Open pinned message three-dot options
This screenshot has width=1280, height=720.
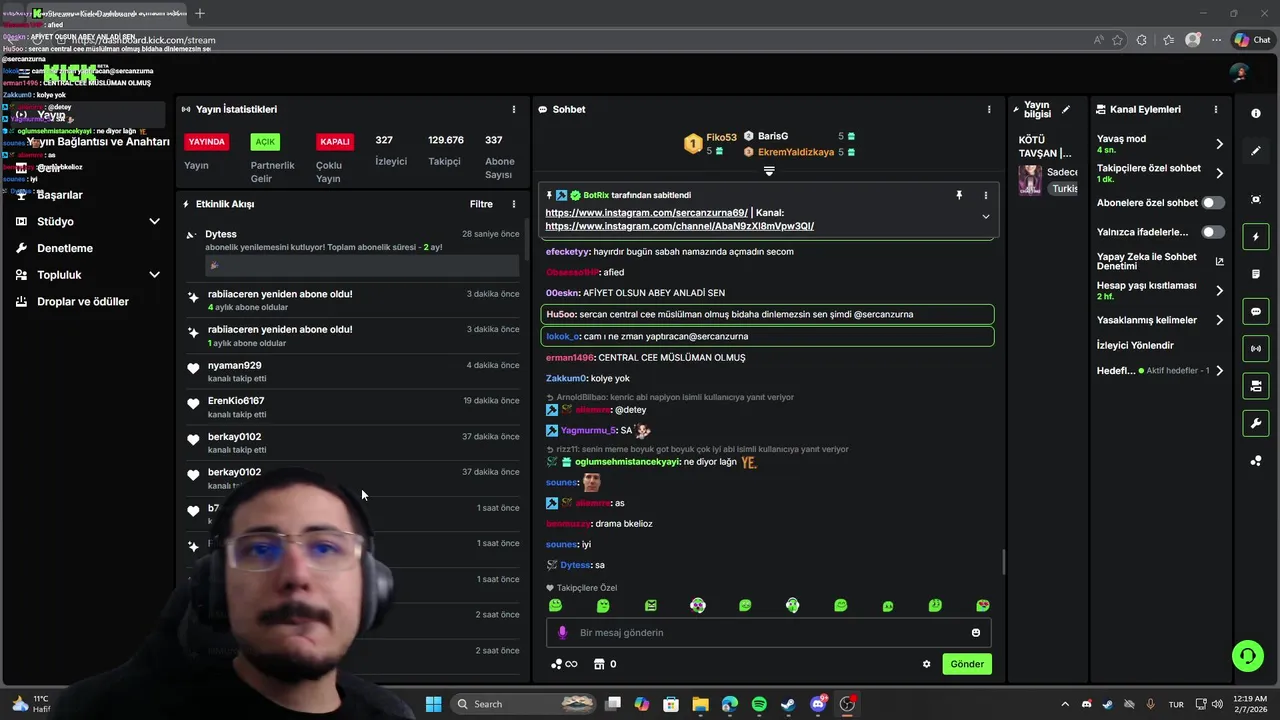pyautogui.click(x=985, y=195)
